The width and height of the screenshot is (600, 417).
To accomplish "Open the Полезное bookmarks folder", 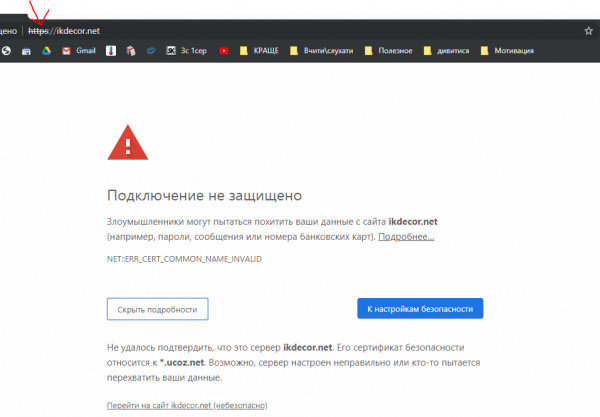I will coord(388,51).
